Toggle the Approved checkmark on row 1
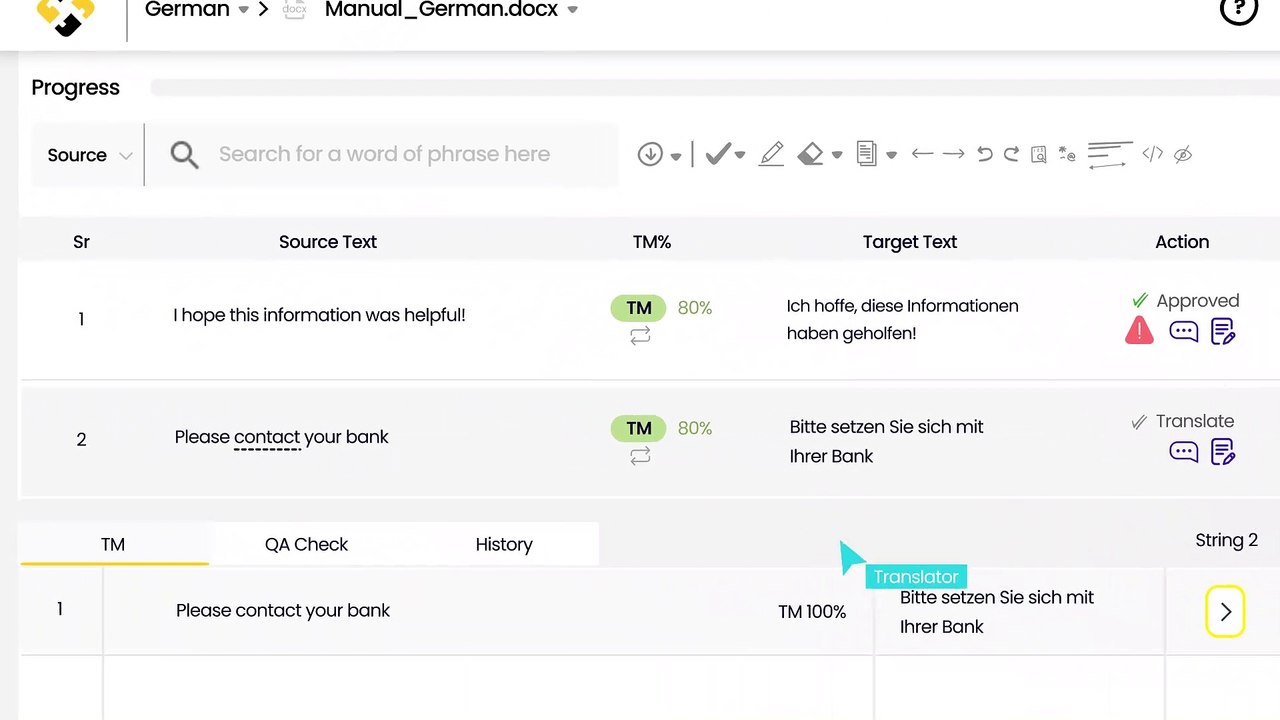 click(1139, 301)
